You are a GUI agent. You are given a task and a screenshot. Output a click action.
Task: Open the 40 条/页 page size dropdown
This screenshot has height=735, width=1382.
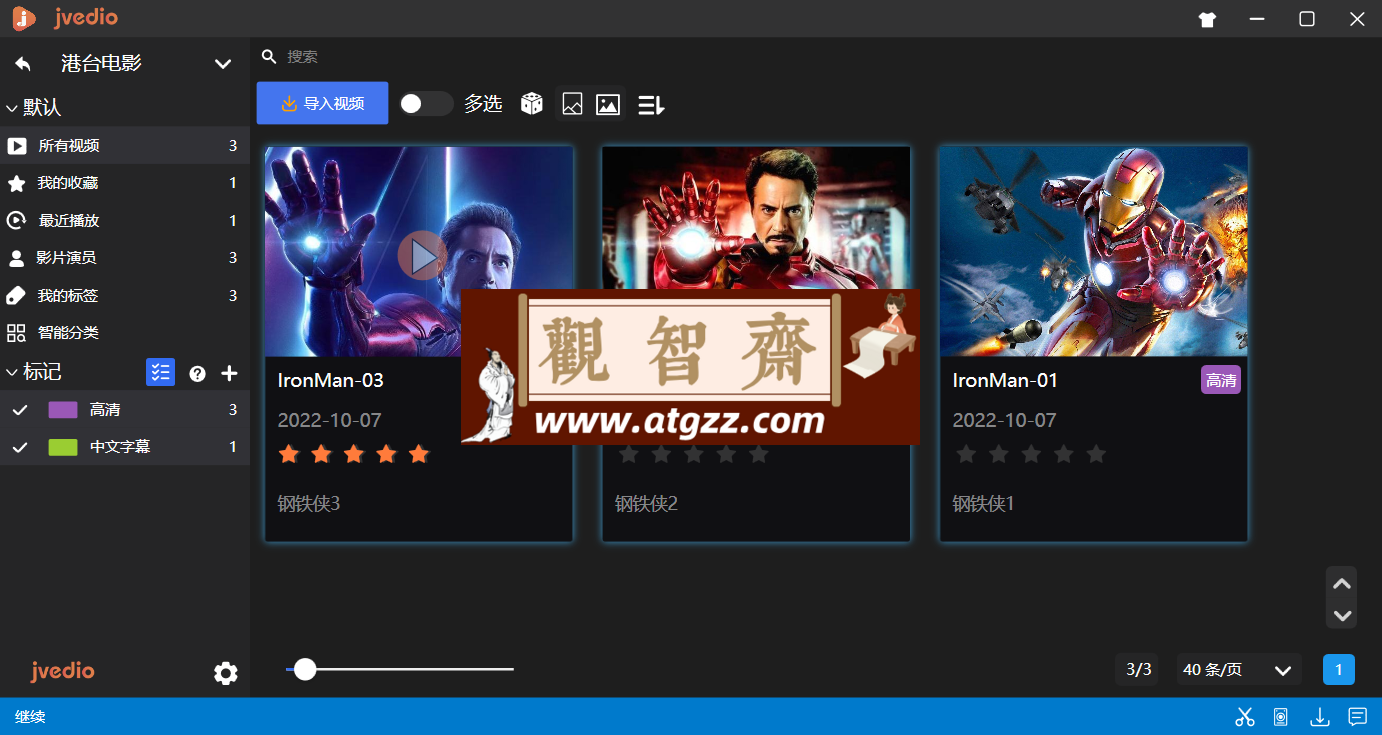1239,670
